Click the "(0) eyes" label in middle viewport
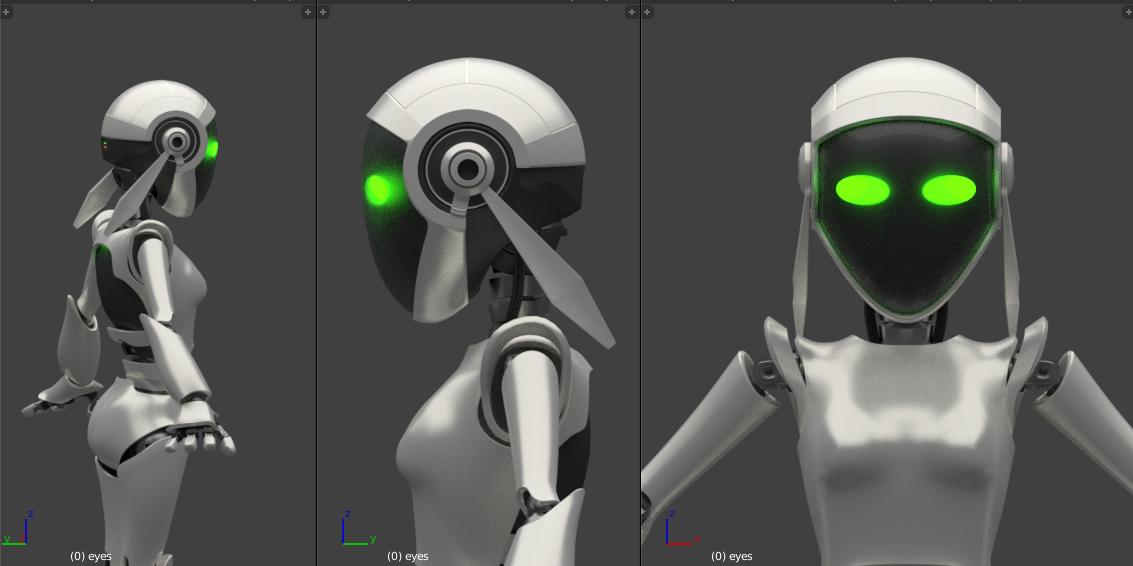 [x=408, y=556]
